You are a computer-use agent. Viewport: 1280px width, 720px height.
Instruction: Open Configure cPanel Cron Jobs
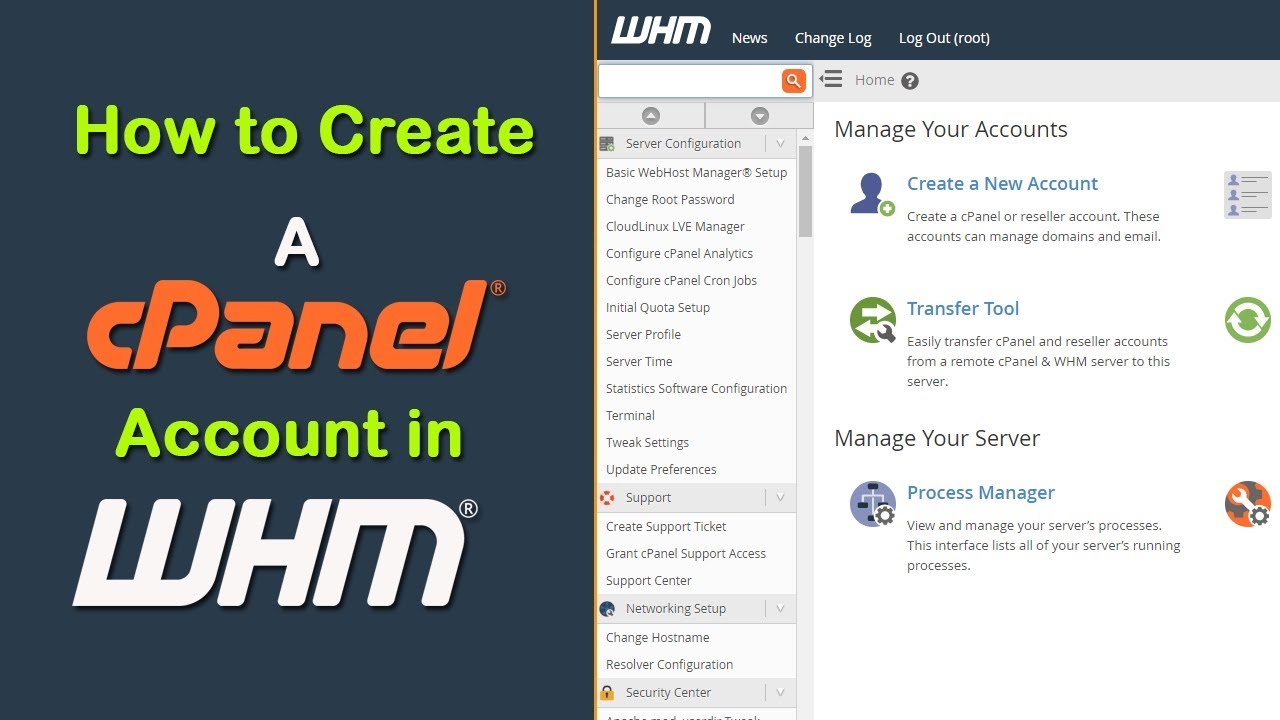click(x=681, y=281)
